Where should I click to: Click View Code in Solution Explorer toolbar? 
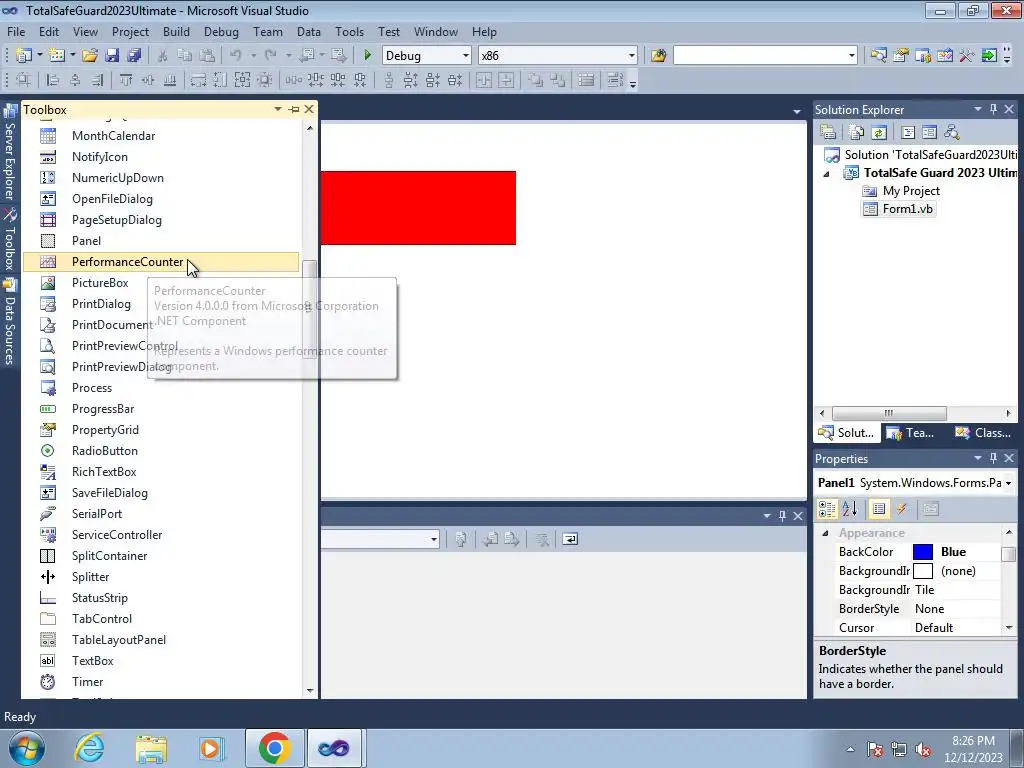pyautogui.click(x=908, y=132)
